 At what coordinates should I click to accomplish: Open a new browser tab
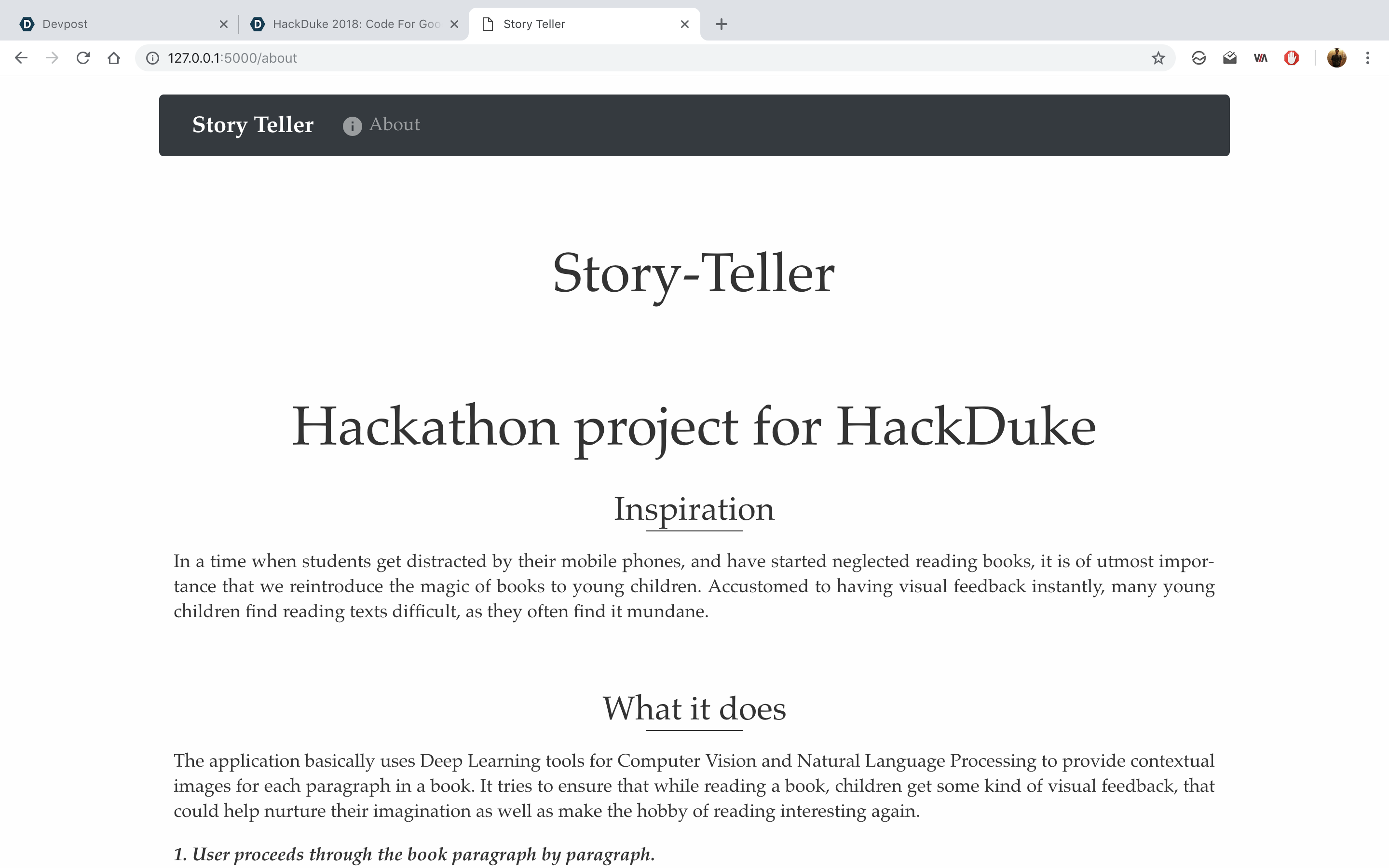[722, 24]
